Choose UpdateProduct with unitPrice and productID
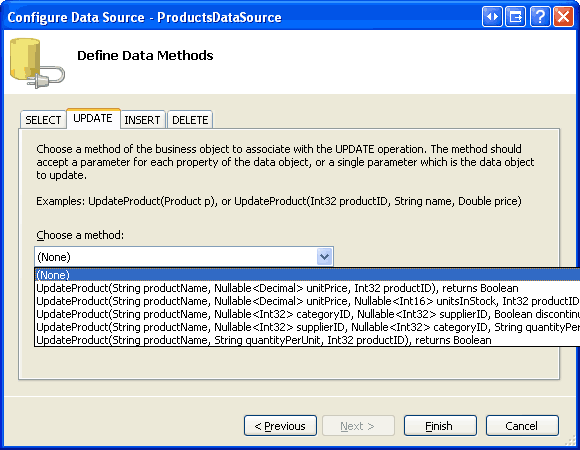The image size is (580, 450). [307, 288]
